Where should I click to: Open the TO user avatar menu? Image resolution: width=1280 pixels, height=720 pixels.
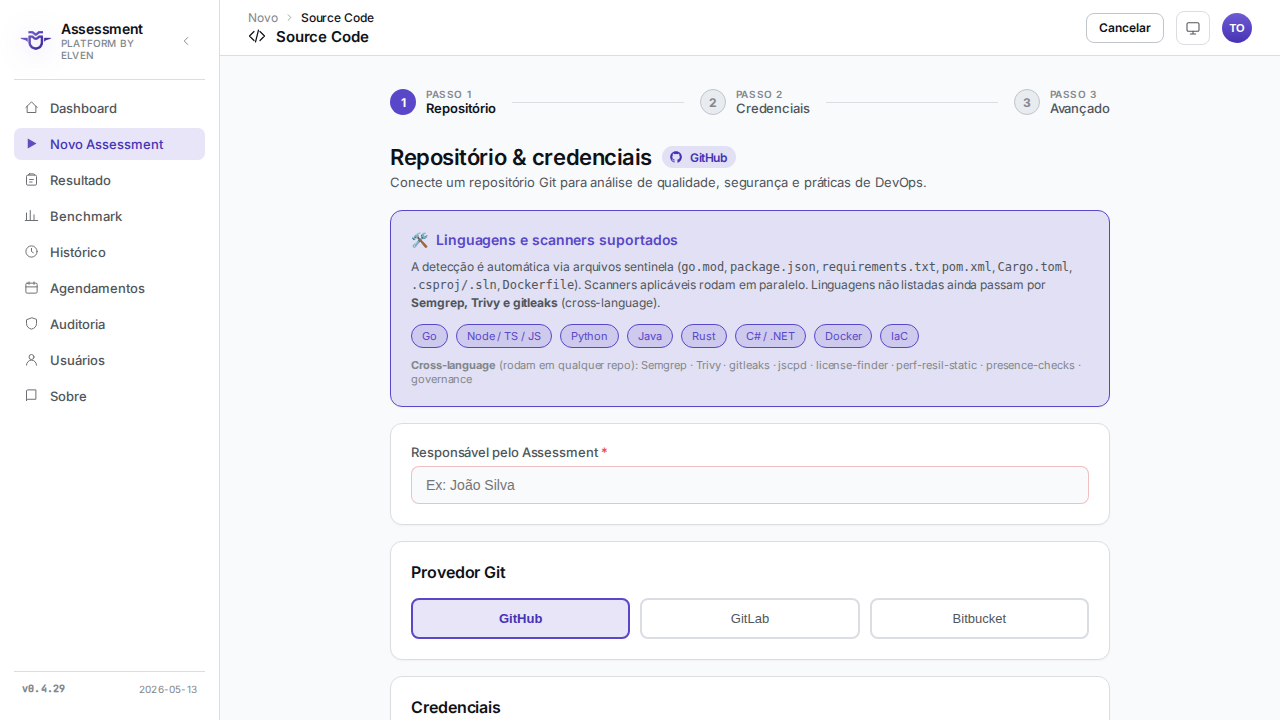(1237, 28)
